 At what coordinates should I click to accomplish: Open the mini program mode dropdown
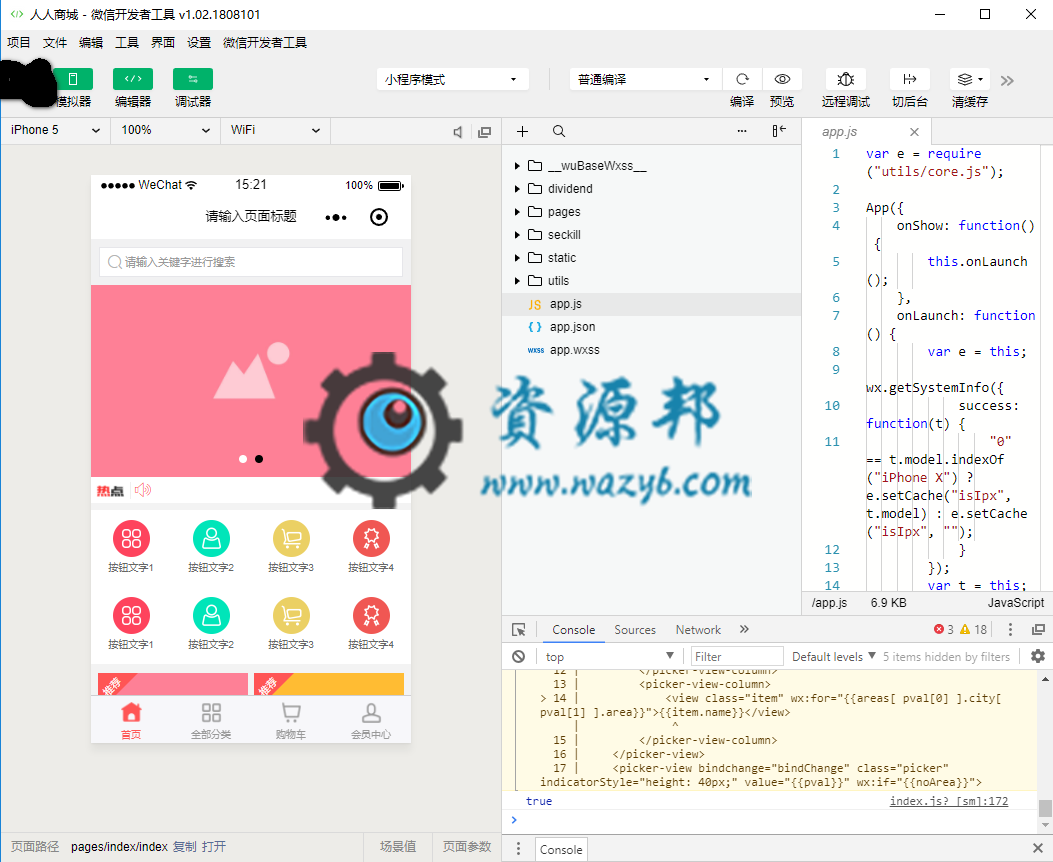(x=452, y=79)
